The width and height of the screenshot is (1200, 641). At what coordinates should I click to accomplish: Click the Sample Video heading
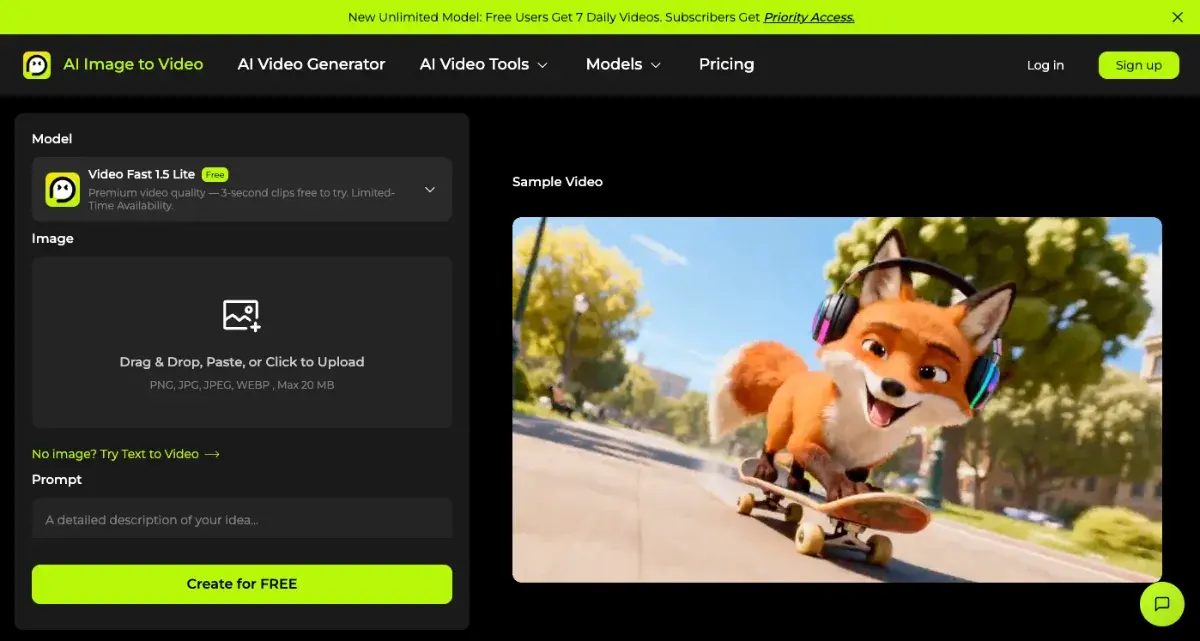pyautogui.click(x=557, y=182)
